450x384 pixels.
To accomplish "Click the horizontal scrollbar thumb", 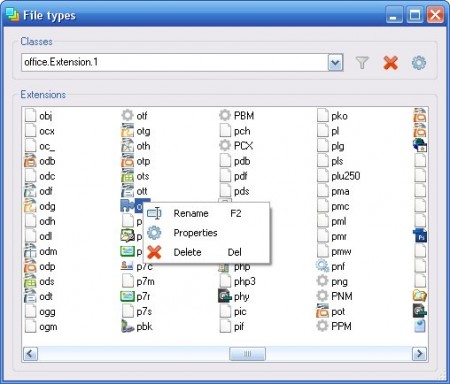I will 247,354.
